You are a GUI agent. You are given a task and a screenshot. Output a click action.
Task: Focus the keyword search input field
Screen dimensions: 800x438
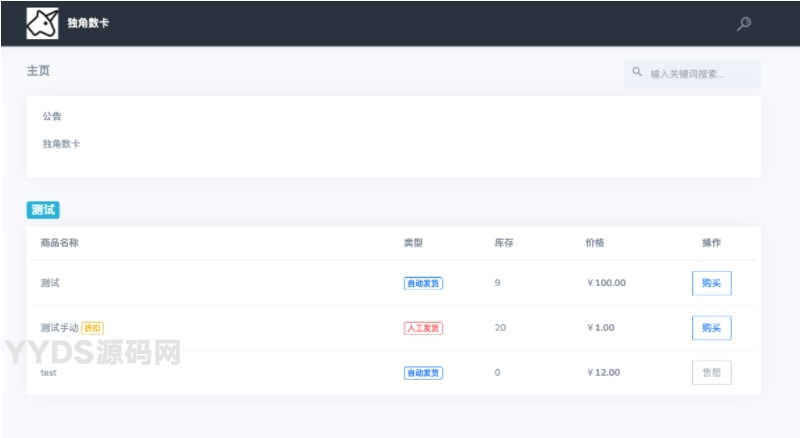692,74
